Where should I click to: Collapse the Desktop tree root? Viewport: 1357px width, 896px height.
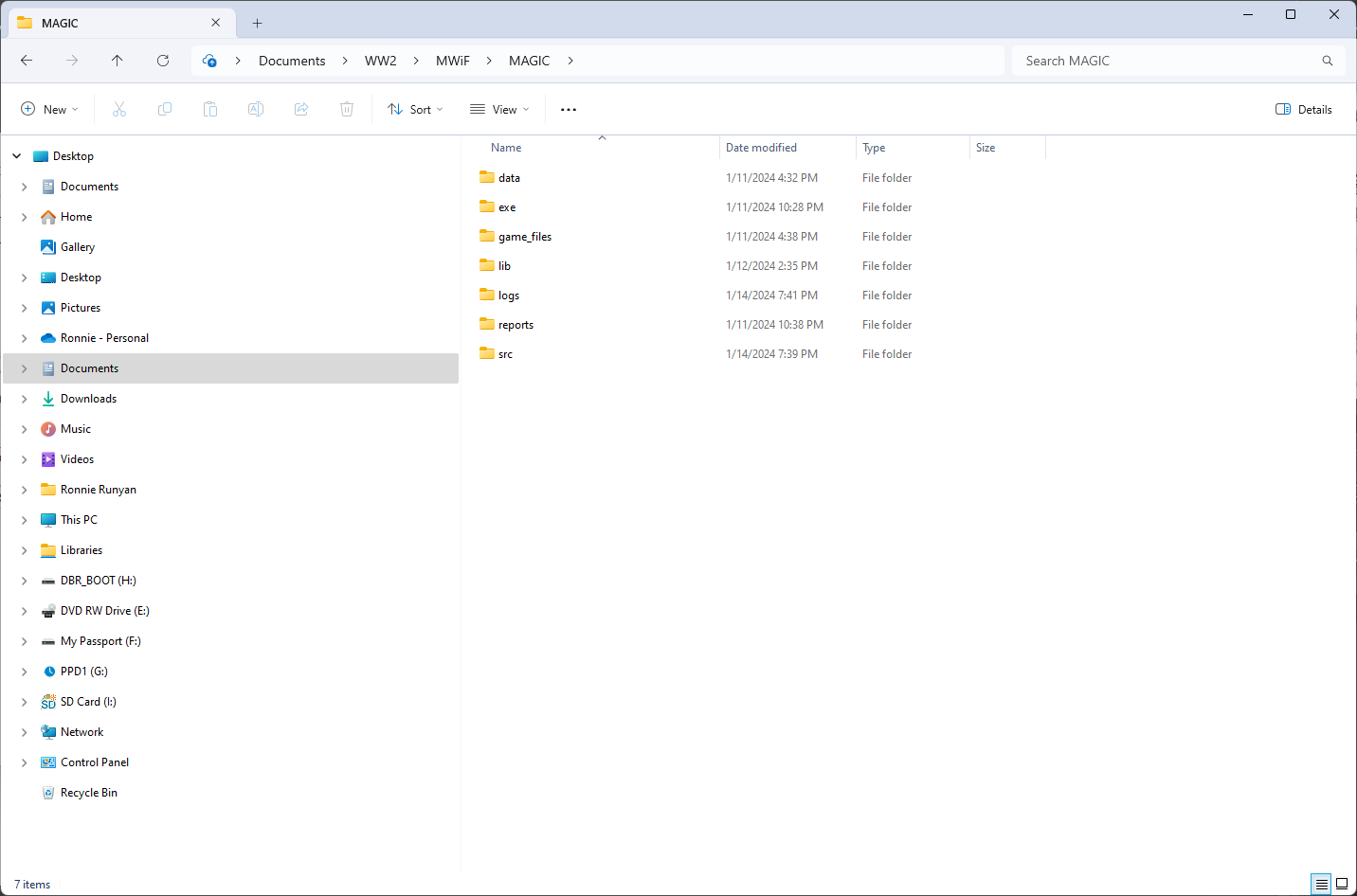17,156
